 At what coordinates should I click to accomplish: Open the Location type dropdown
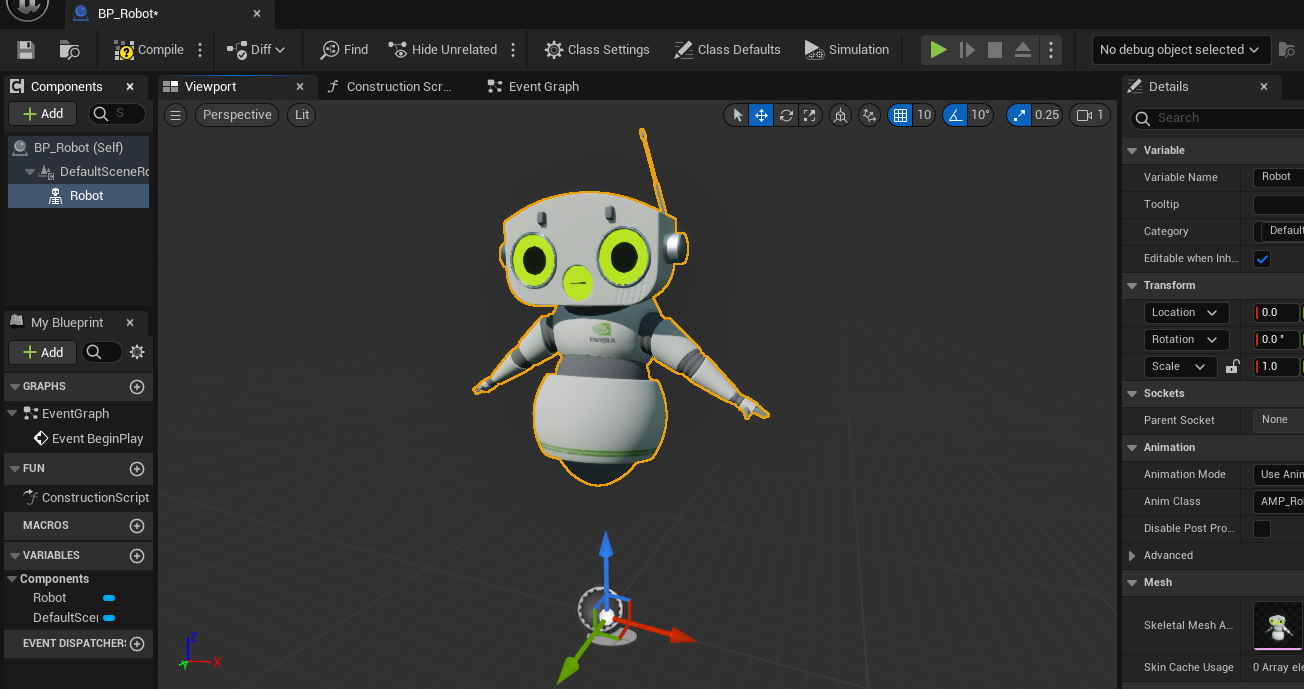point(1186,313)
